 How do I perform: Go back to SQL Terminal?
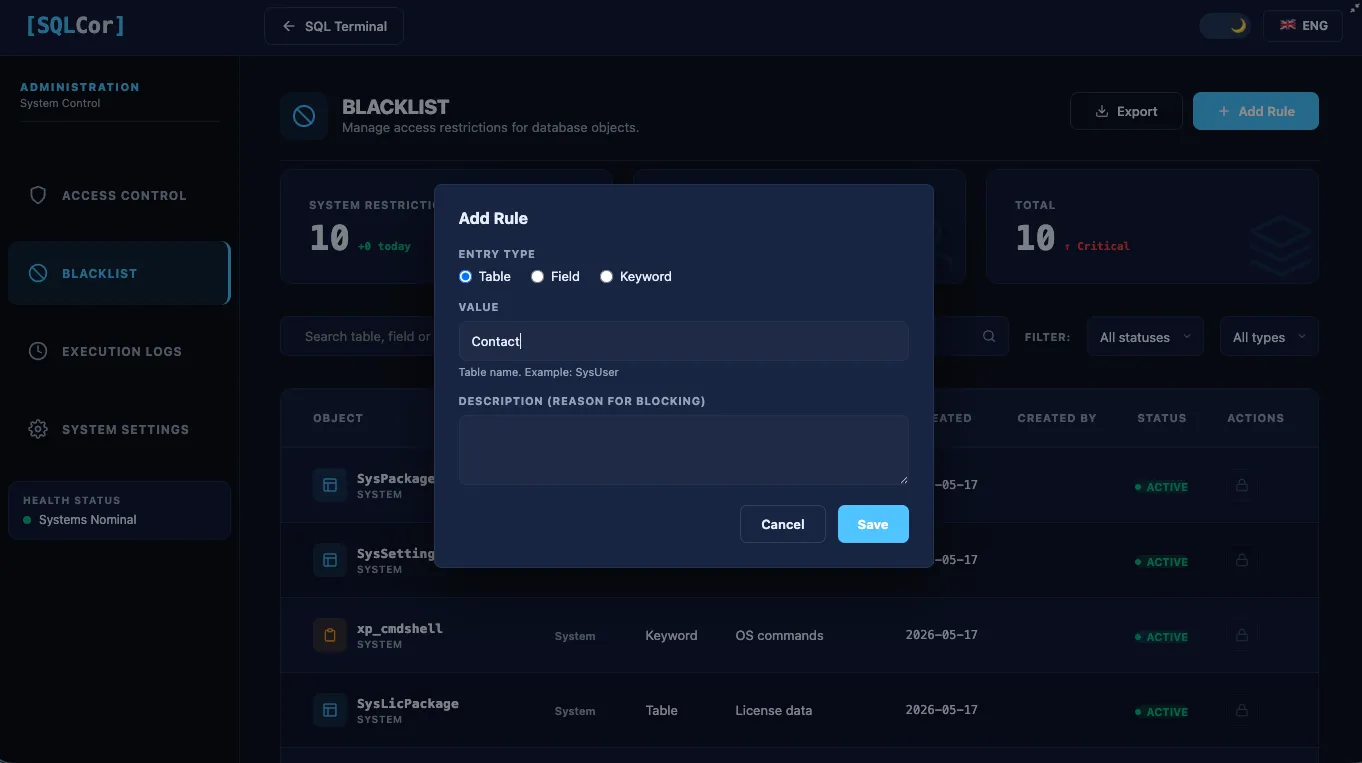(334, 26)
